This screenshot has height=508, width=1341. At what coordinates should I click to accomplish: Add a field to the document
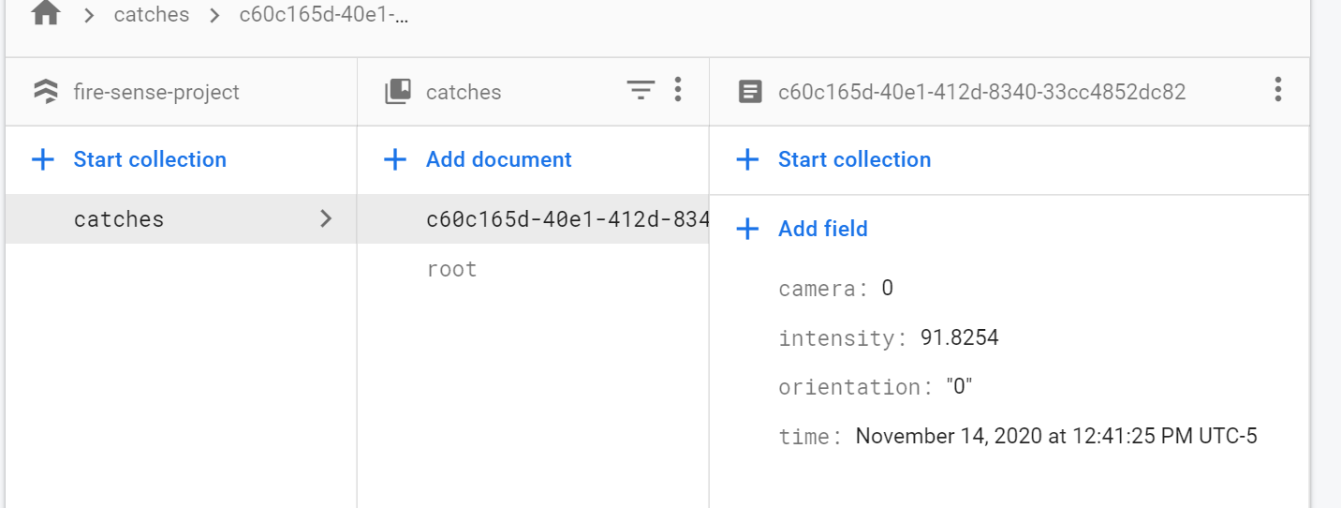pos(822,229)
